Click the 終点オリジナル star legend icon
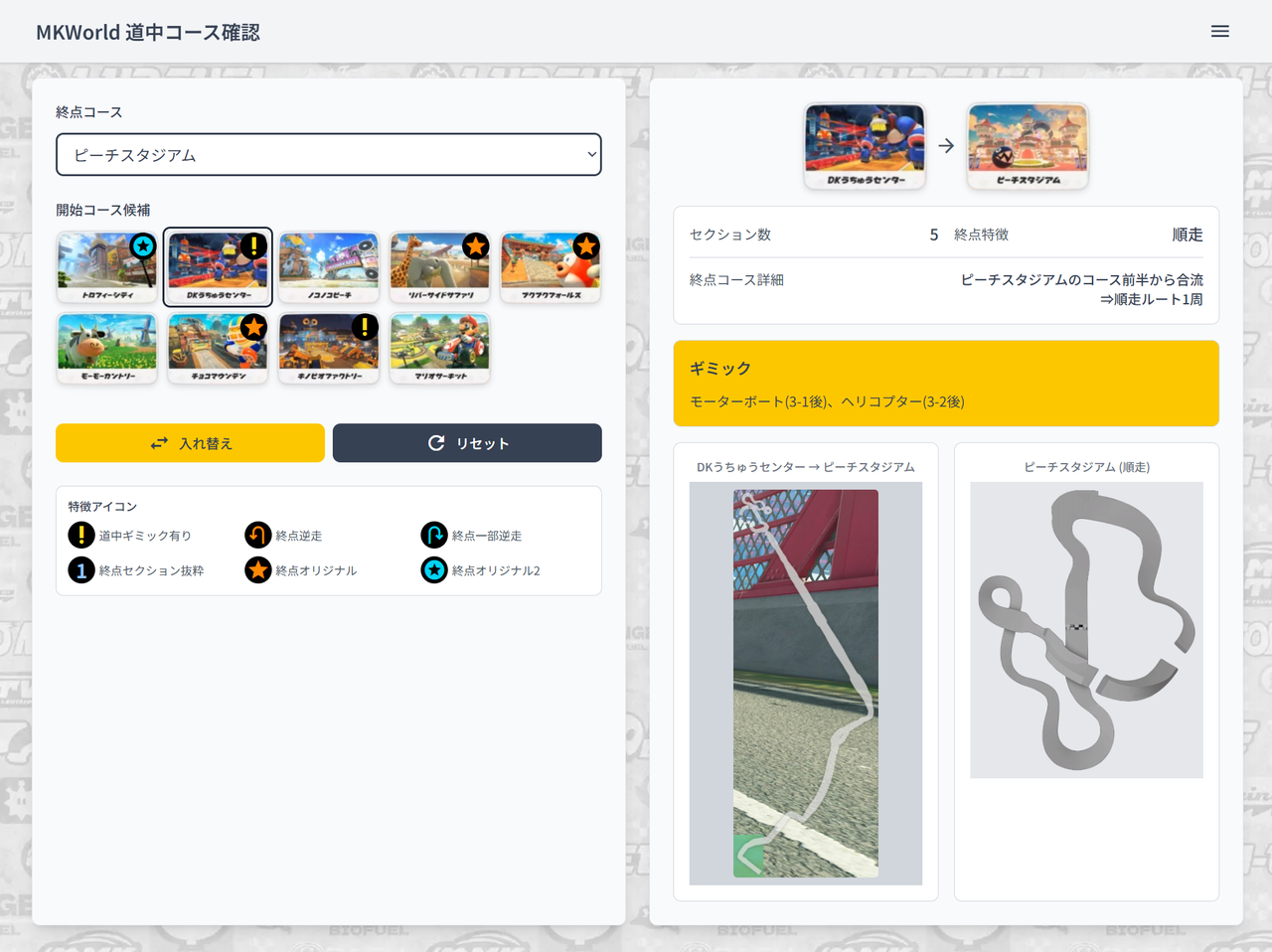 point(256,570)
